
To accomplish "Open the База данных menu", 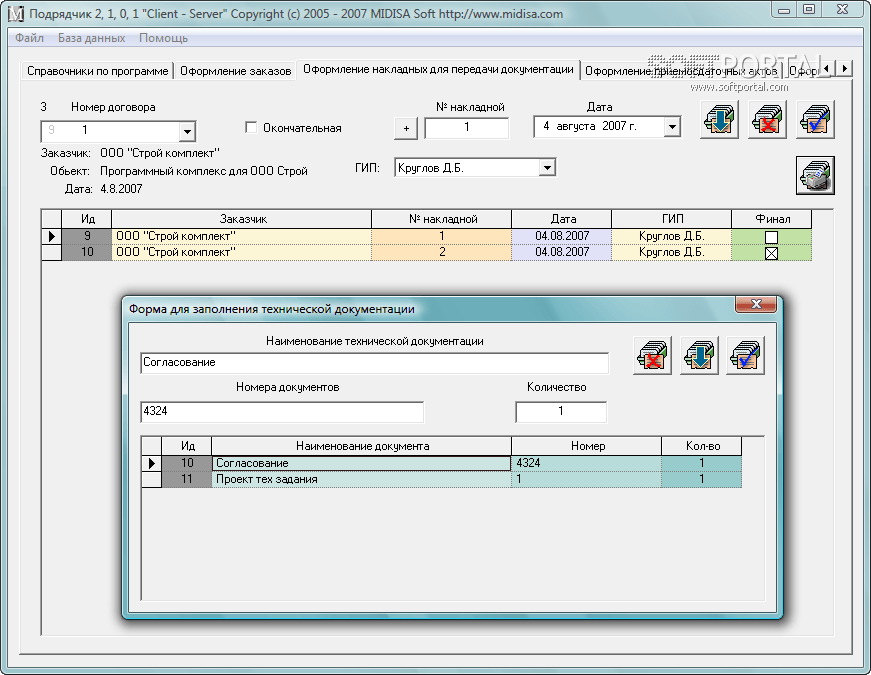I will (92, 38).
